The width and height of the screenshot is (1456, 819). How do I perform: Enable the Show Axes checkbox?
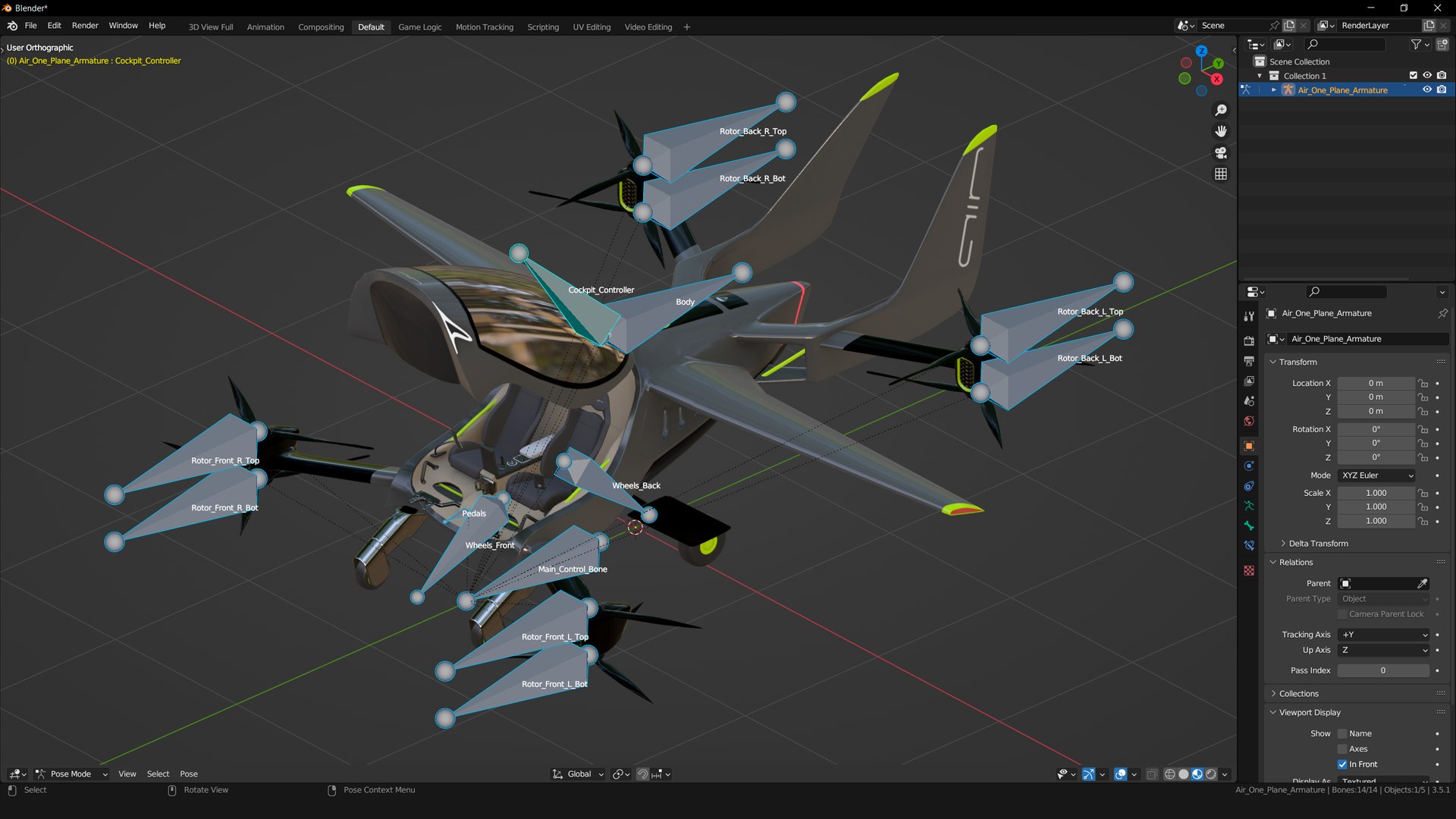[x=1342, y=748]
